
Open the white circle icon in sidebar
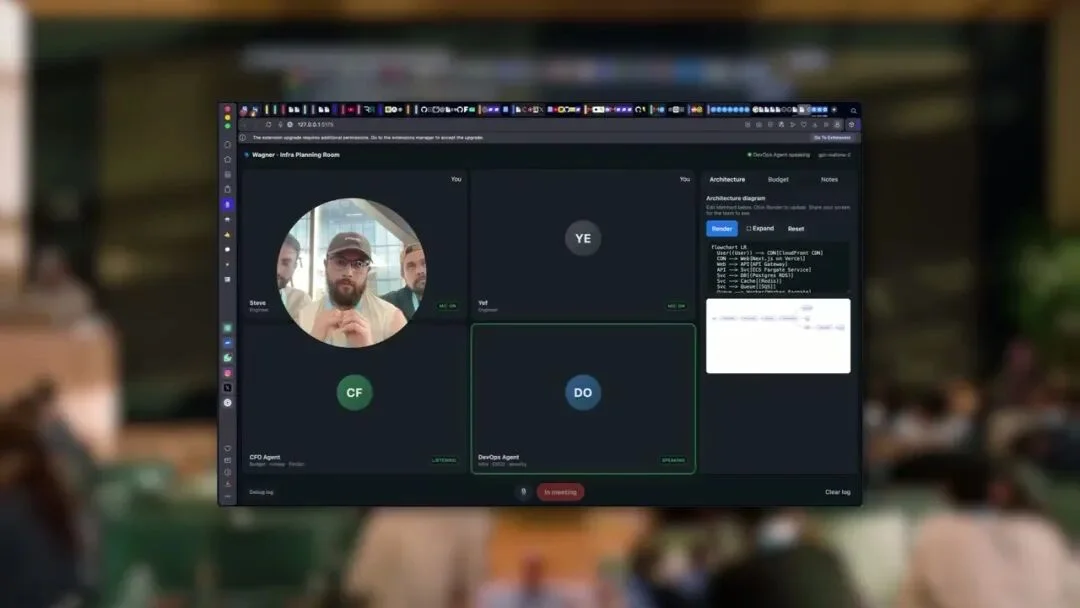click(x=227, y=403)
